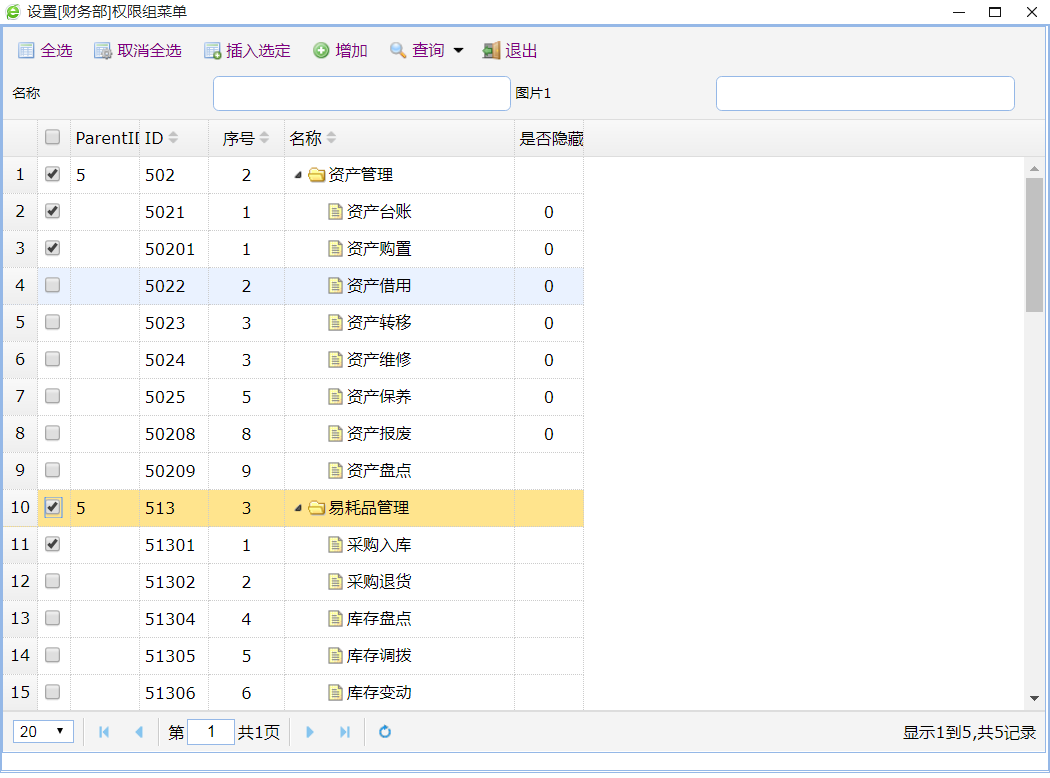Enable checkbox for 采购退货 row
This screenshot has width=1050, height=778.
click(x=53, y=581)
